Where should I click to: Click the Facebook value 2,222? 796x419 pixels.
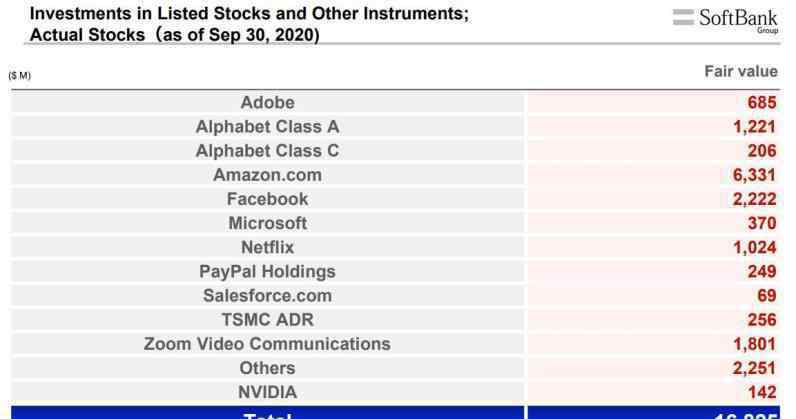pyautogui.click(x=754, y=199)
